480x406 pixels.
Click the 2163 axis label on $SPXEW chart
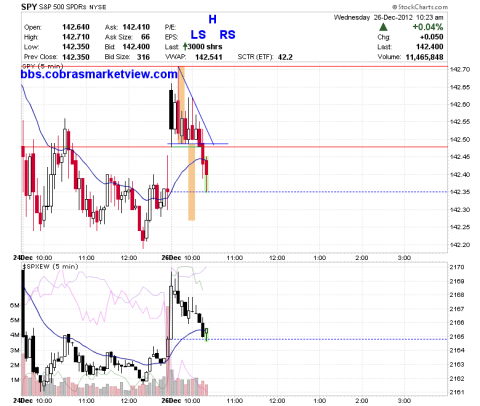(x=457, y=364)
